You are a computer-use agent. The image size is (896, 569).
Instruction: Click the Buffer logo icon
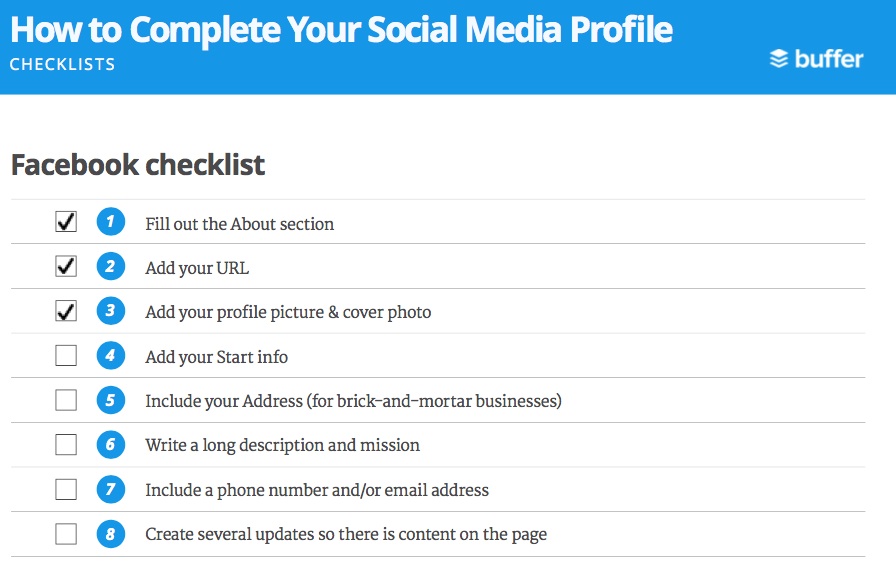(779, 58)
